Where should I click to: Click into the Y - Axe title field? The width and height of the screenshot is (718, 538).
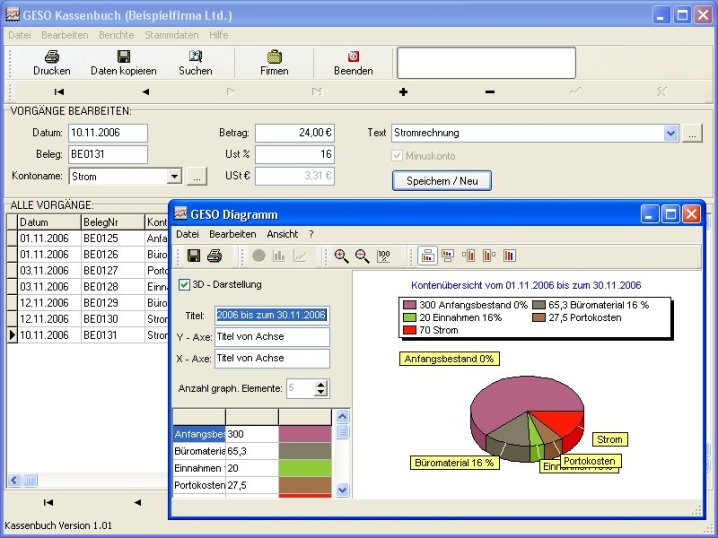tap(272, 337)
